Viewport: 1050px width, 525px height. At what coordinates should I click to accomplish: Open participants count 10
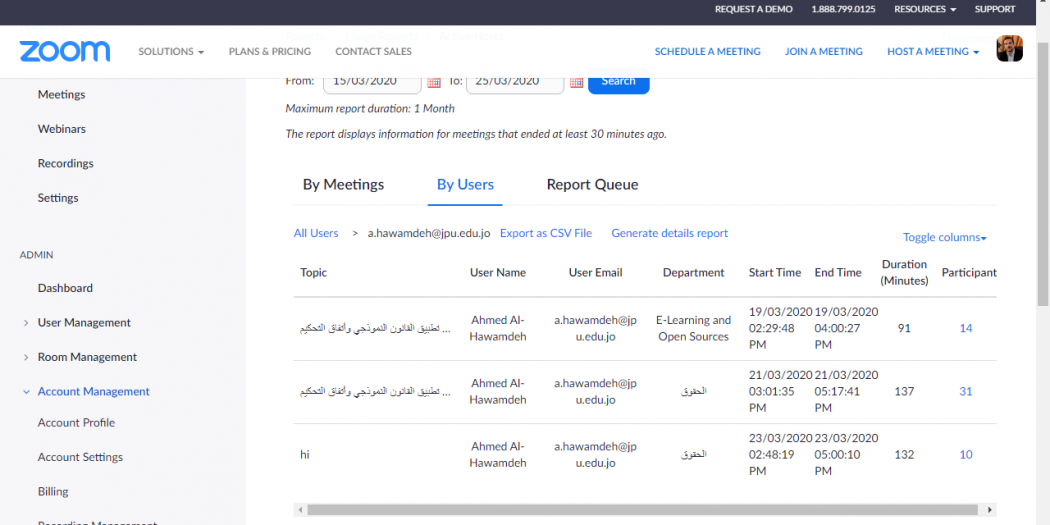[x=966, y=454]
